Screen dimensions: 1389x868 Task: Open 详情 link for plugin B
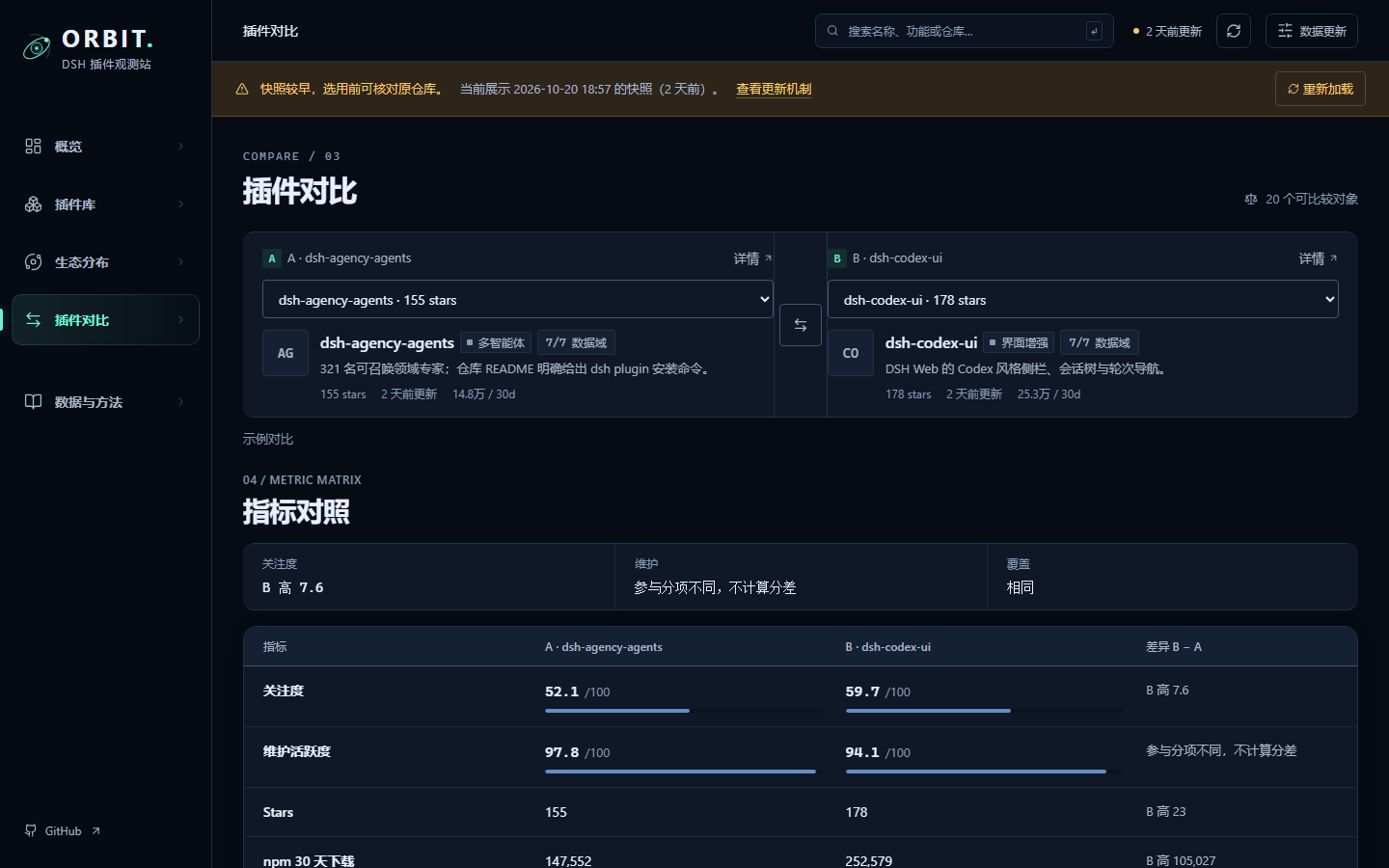click(x=1318, y=258)
